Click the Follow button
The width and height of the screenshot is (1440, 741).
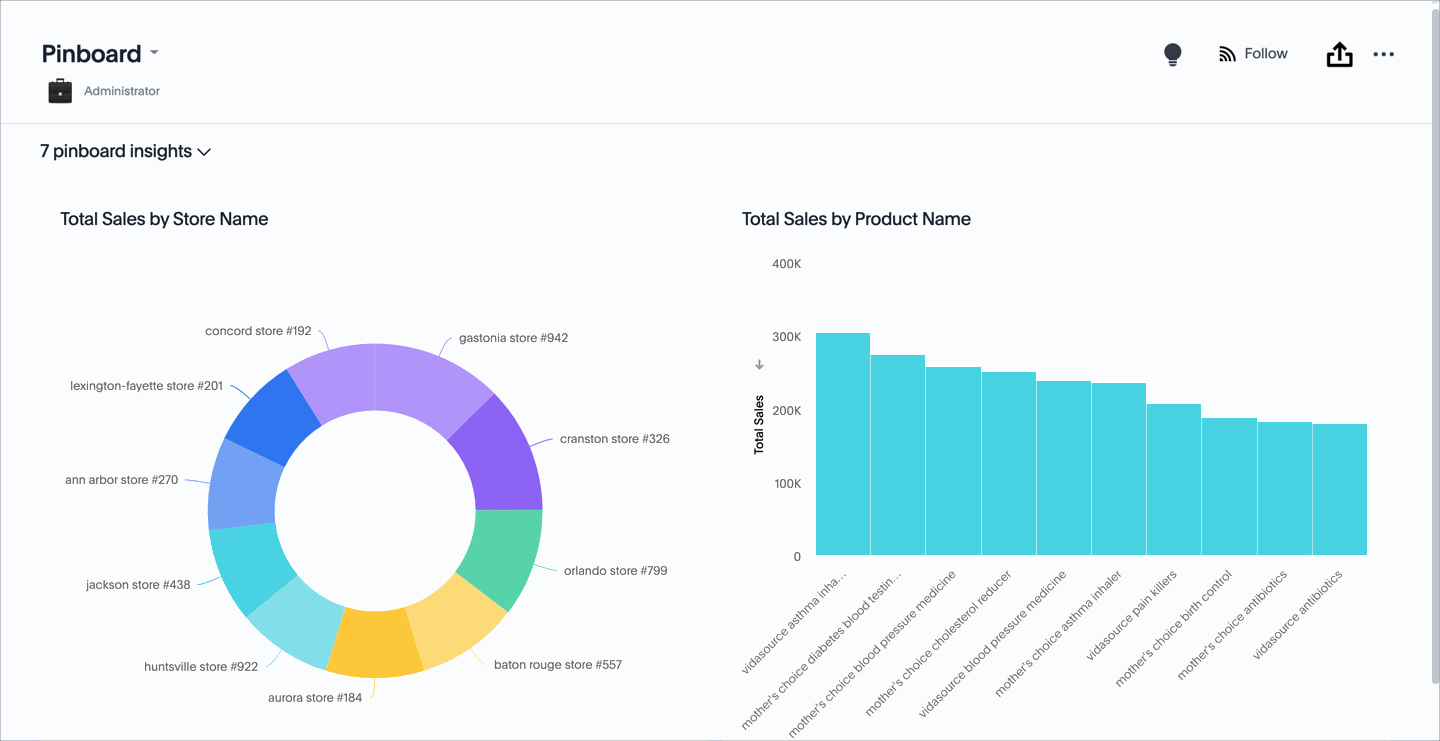1265,54
